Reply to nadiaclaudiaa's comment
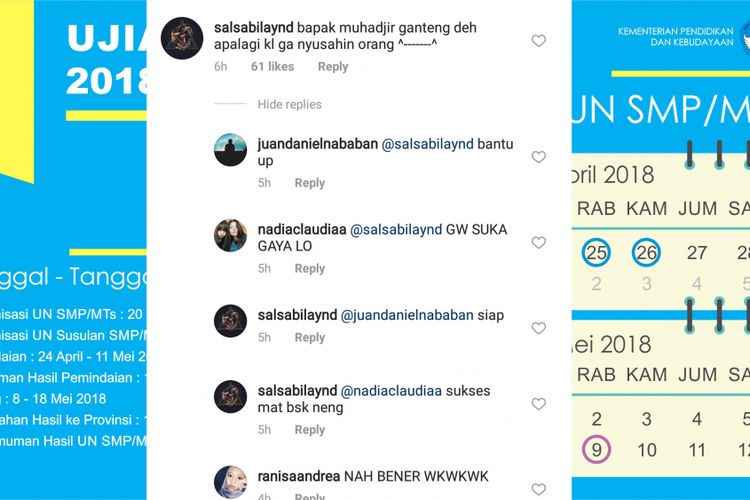 point(309,268)
